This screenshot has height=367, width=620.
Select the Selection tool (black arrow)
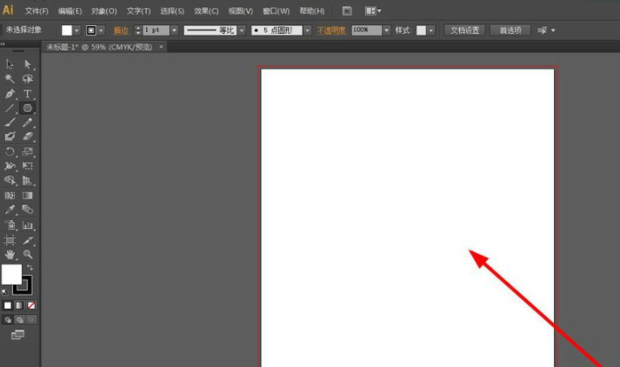click(10, 64)
